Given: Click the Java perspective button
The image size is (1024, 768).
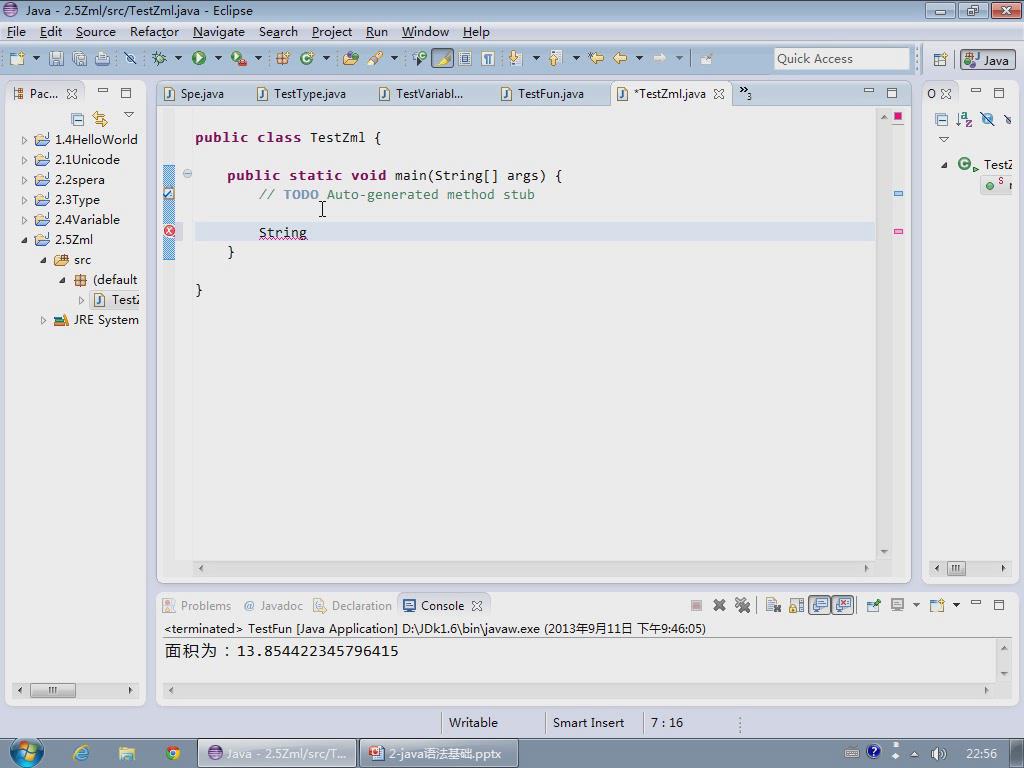Looking at the screenshot, I should click(987, 59).
